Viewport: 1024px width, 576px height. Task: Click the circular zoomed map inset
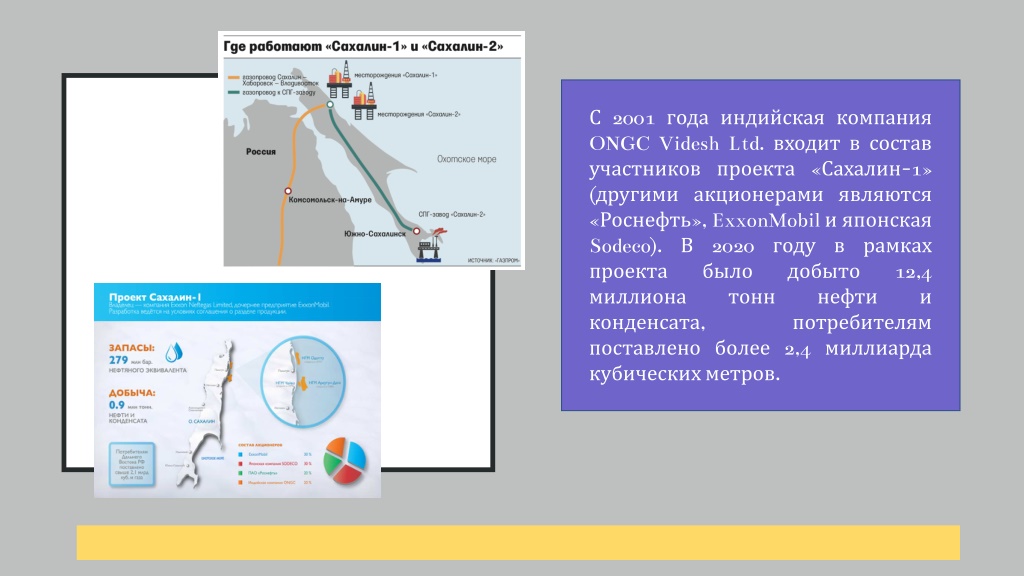pyautogui.click(x=302, y=382)
